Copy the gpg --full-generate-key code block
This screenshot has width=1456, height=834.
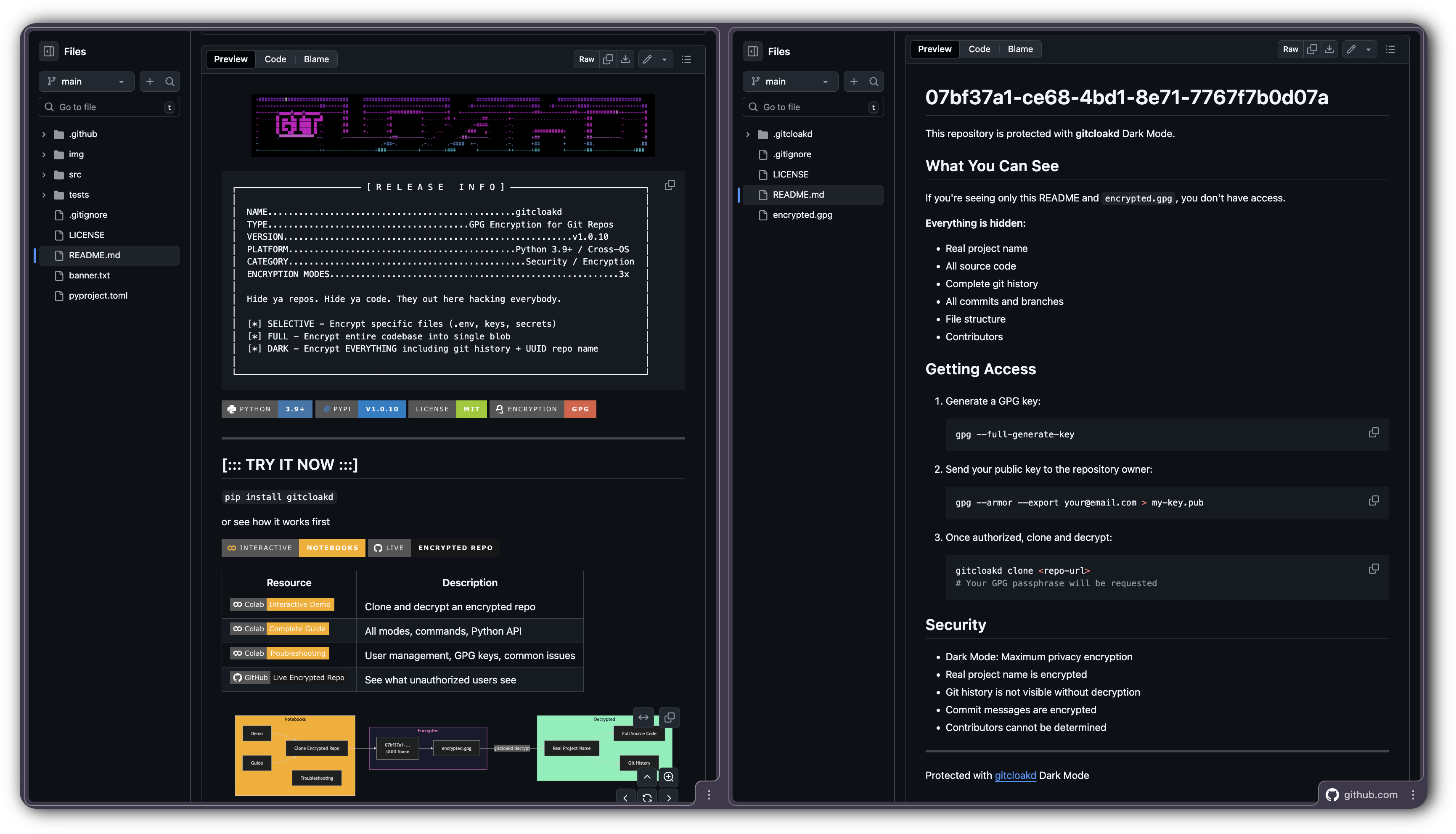pos(1374,433)
